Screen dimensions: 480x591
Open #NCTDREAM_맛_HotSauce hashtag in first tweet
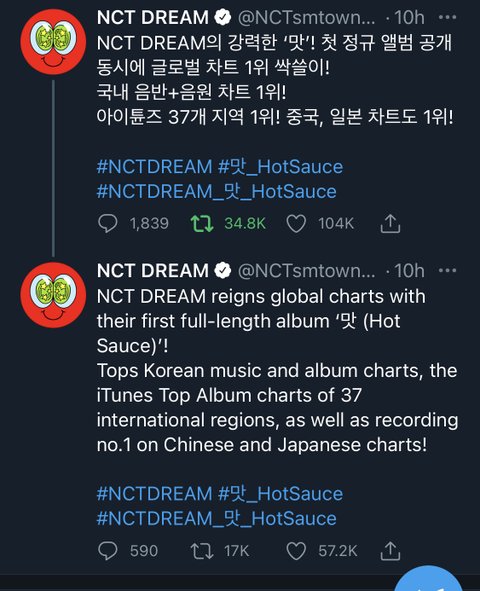tap(217, 191)
